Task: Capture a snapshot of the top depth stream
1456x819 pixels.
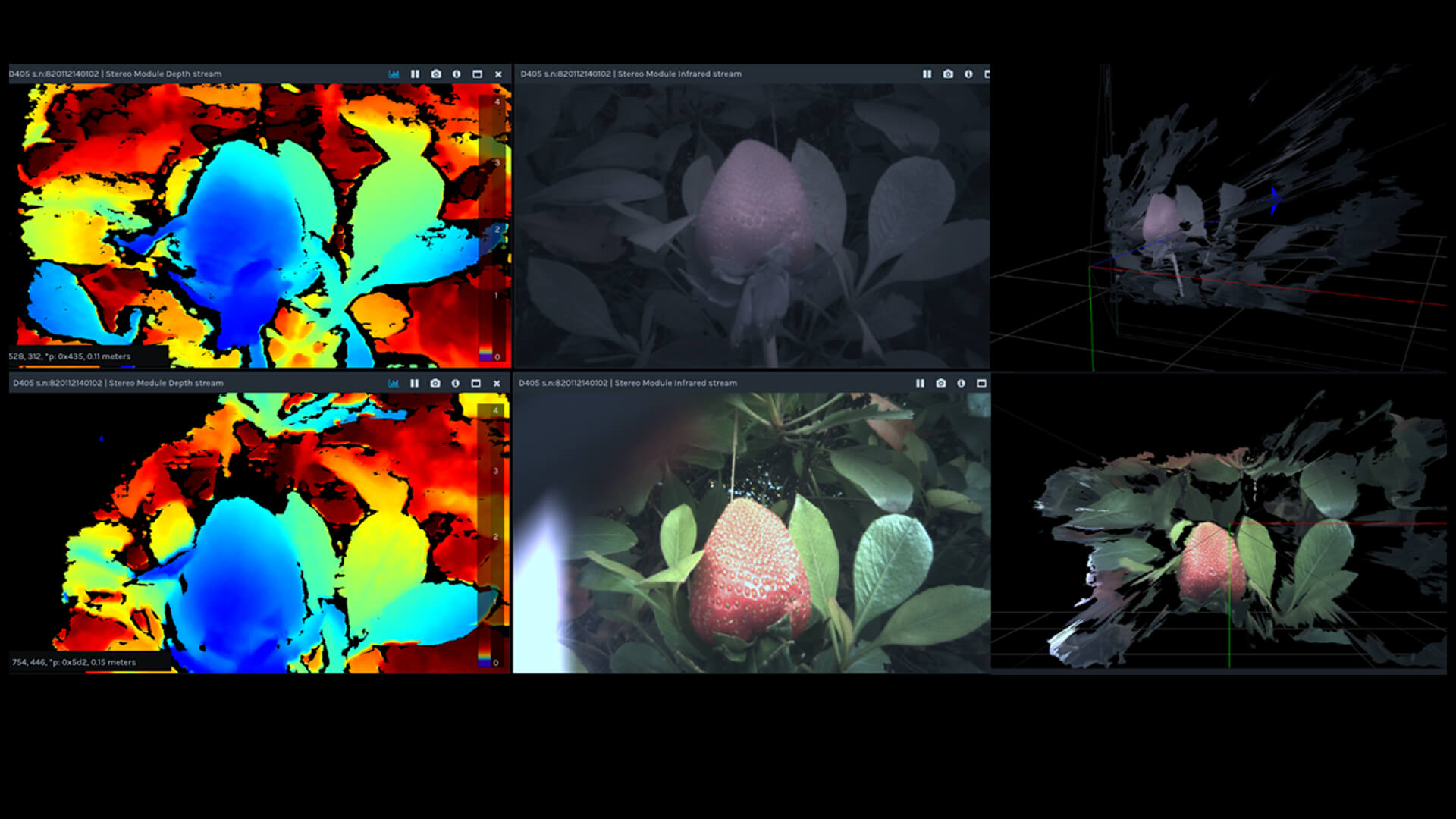Action: [x=435, y=74]
